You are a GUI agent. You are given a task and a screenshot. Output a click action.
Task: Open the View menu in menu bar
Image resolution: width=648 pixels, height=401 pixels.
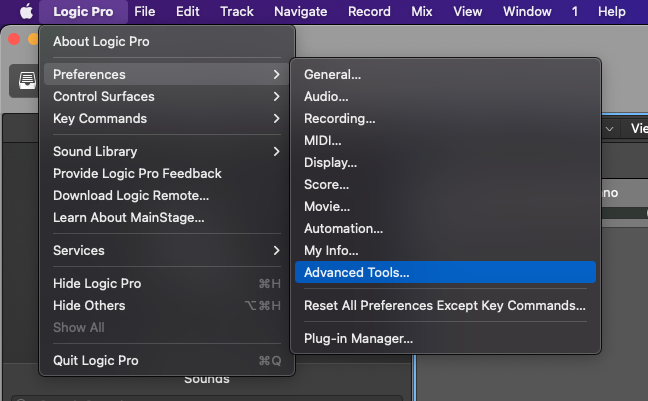pos(467,12)
